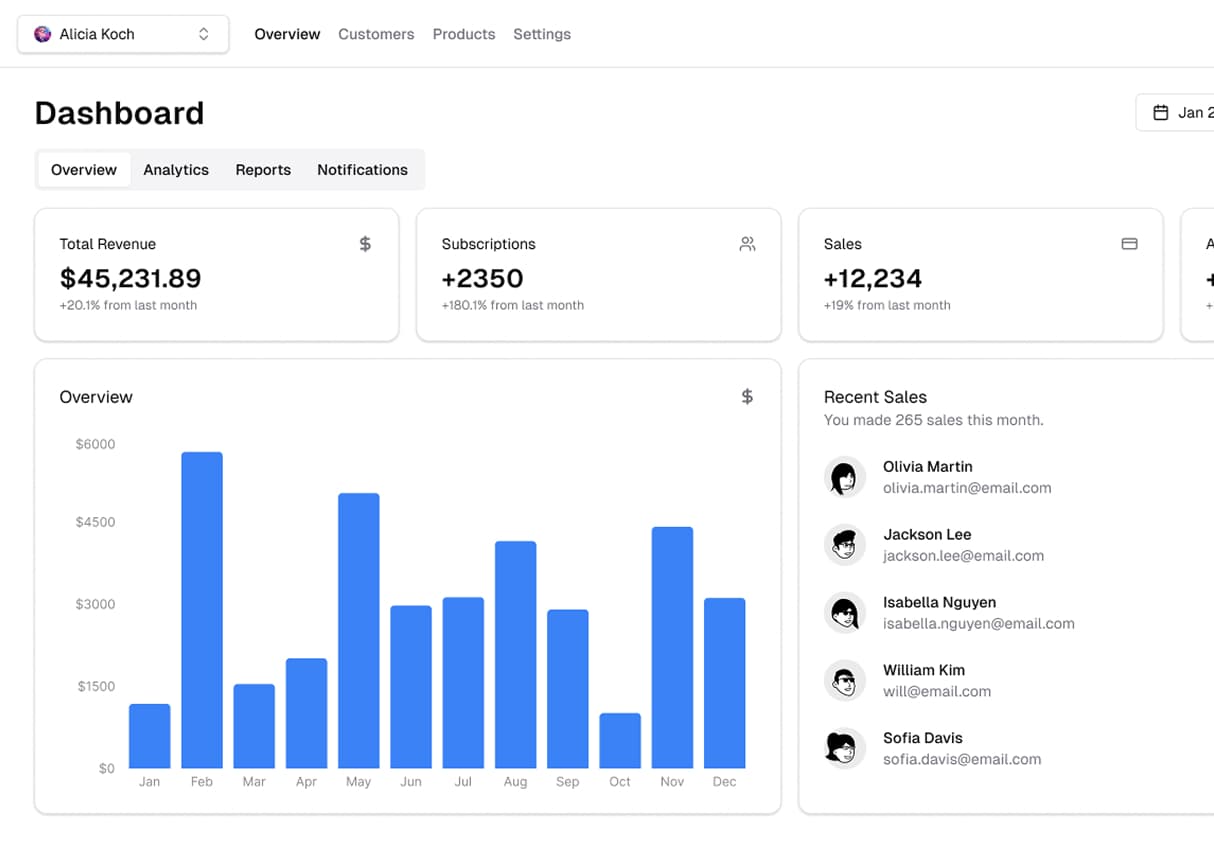Open Settings from the top navigation

(x=542, y=34)
